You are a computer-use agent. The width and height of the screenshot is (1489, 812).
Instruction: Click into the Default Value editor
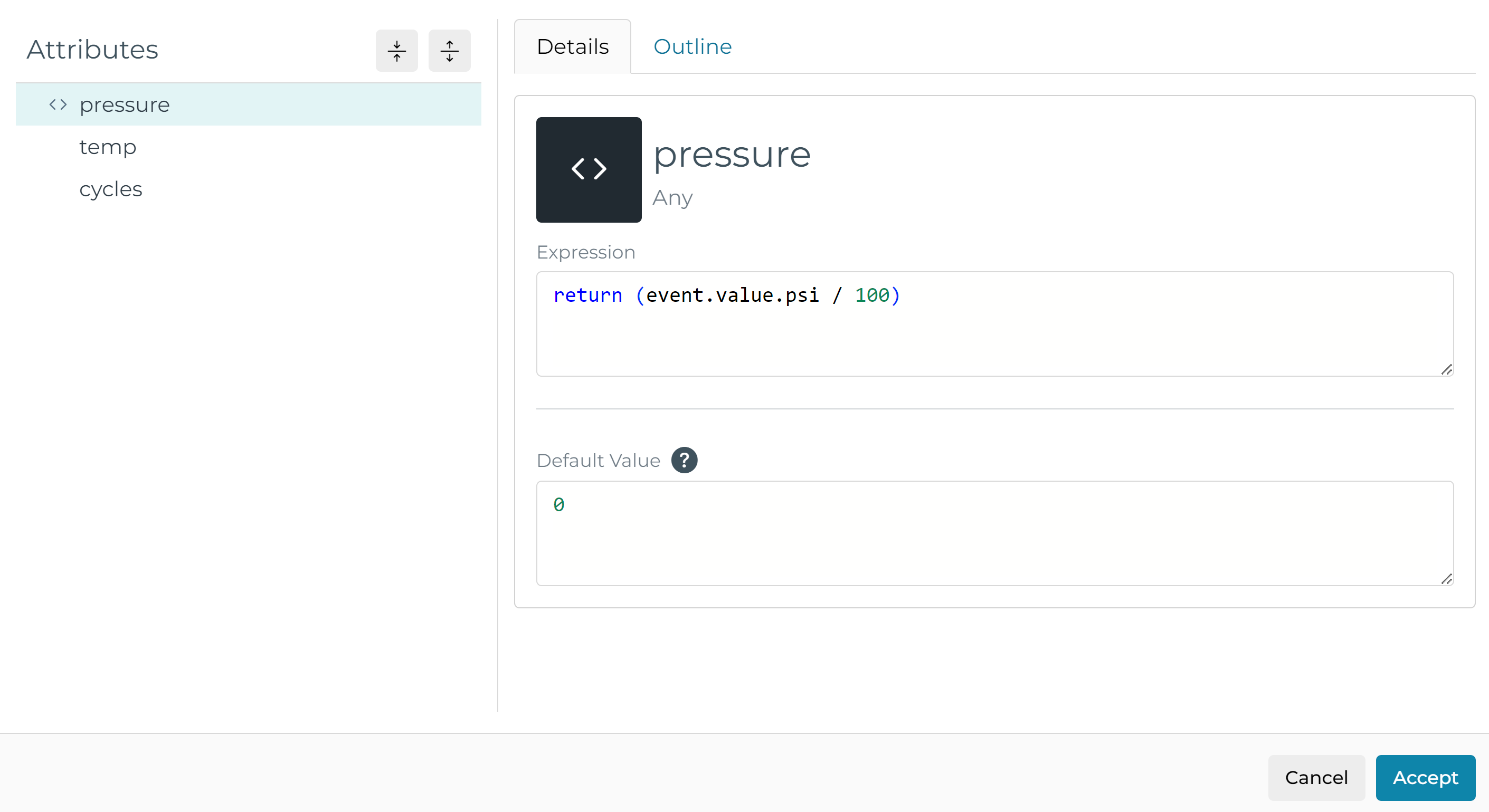coord(994,533)
